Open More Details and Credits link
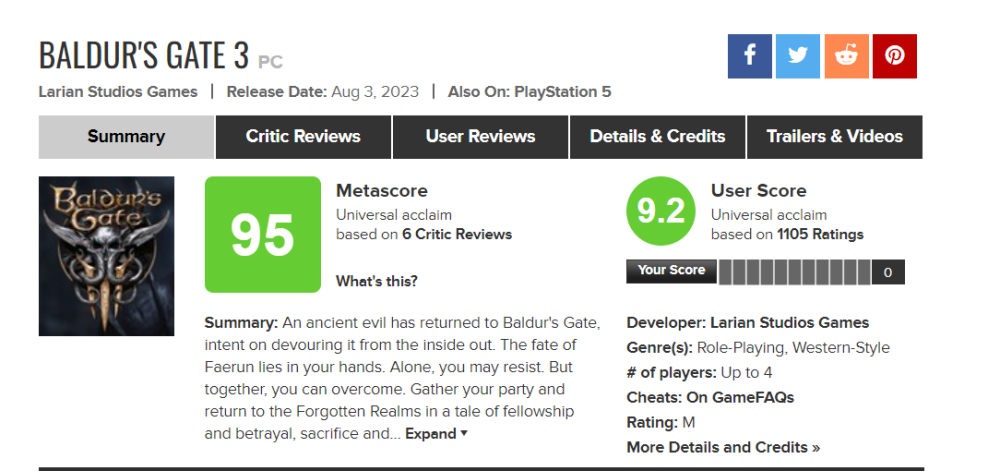The image size is (1000, 471). click(x=723, y=447)
